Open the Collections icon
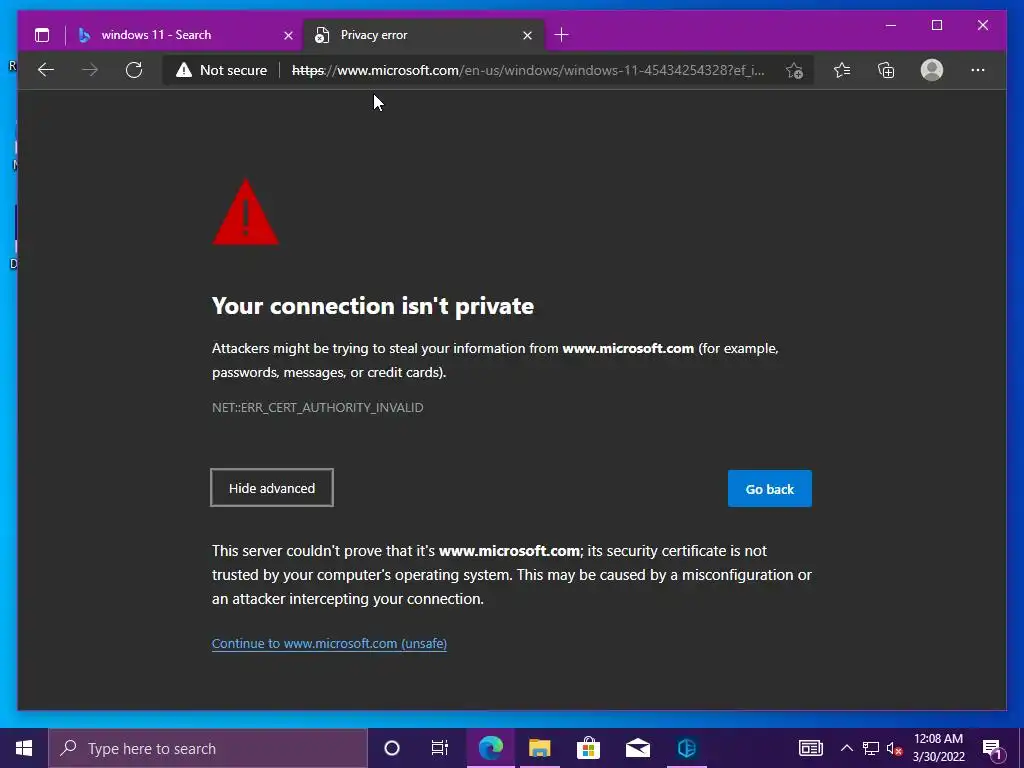This screenshot has height=768, width=1024. [886, 70]
